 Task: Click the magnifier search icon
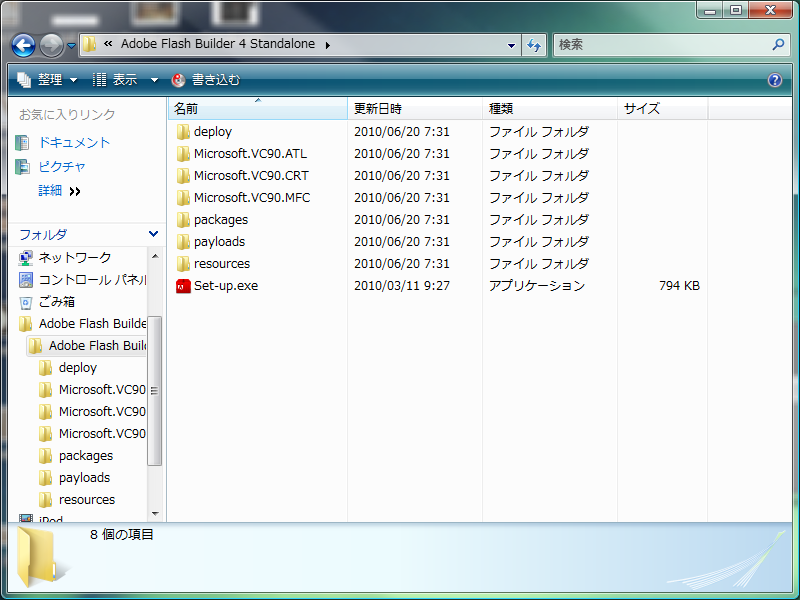[778, 45]
